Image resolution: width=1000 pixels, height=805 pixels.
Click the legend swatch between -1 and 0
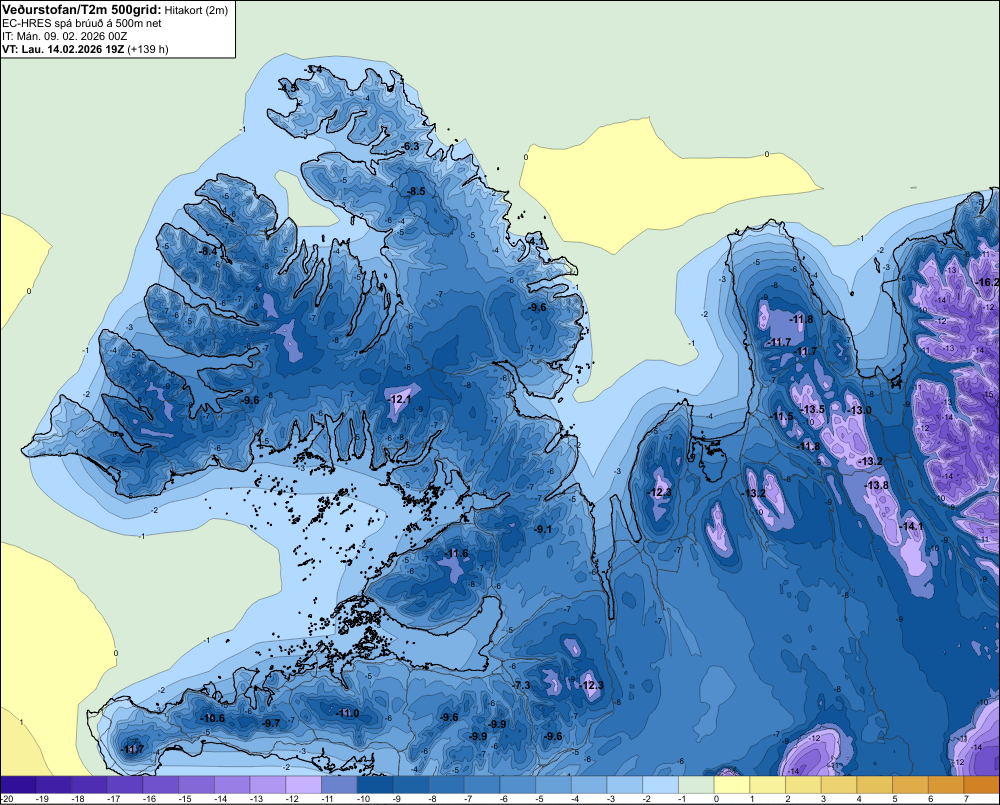click(x=696, y=785)
